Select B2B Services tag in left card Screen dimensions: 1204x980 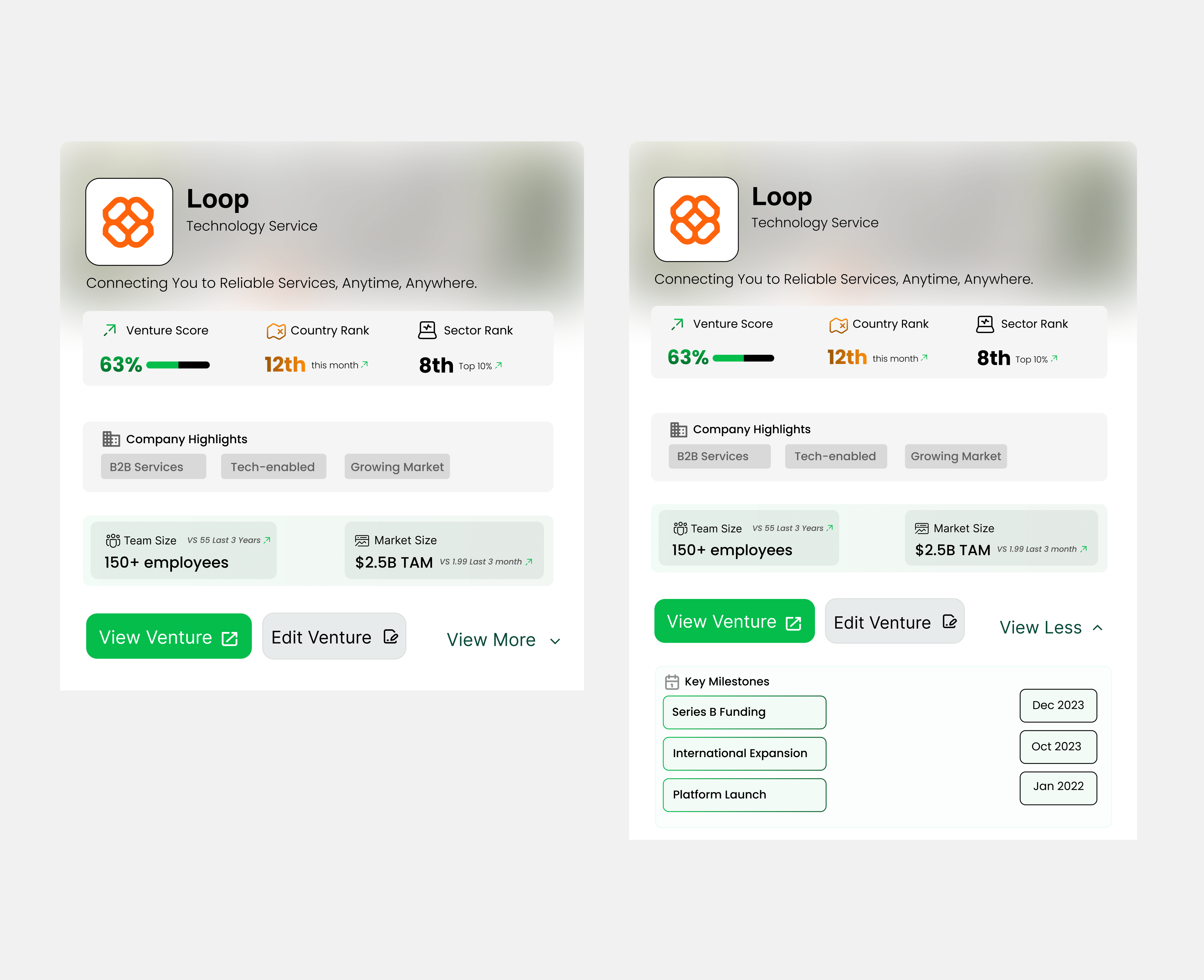tap(153, 467)
